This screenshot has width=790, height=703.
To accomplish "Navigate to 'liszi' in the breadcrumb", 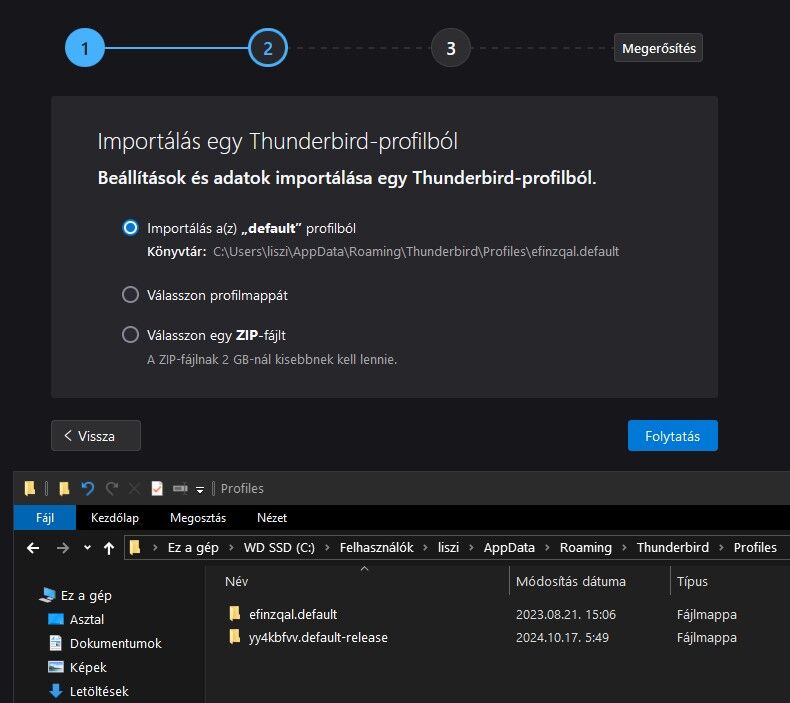I will pos(448,547).
